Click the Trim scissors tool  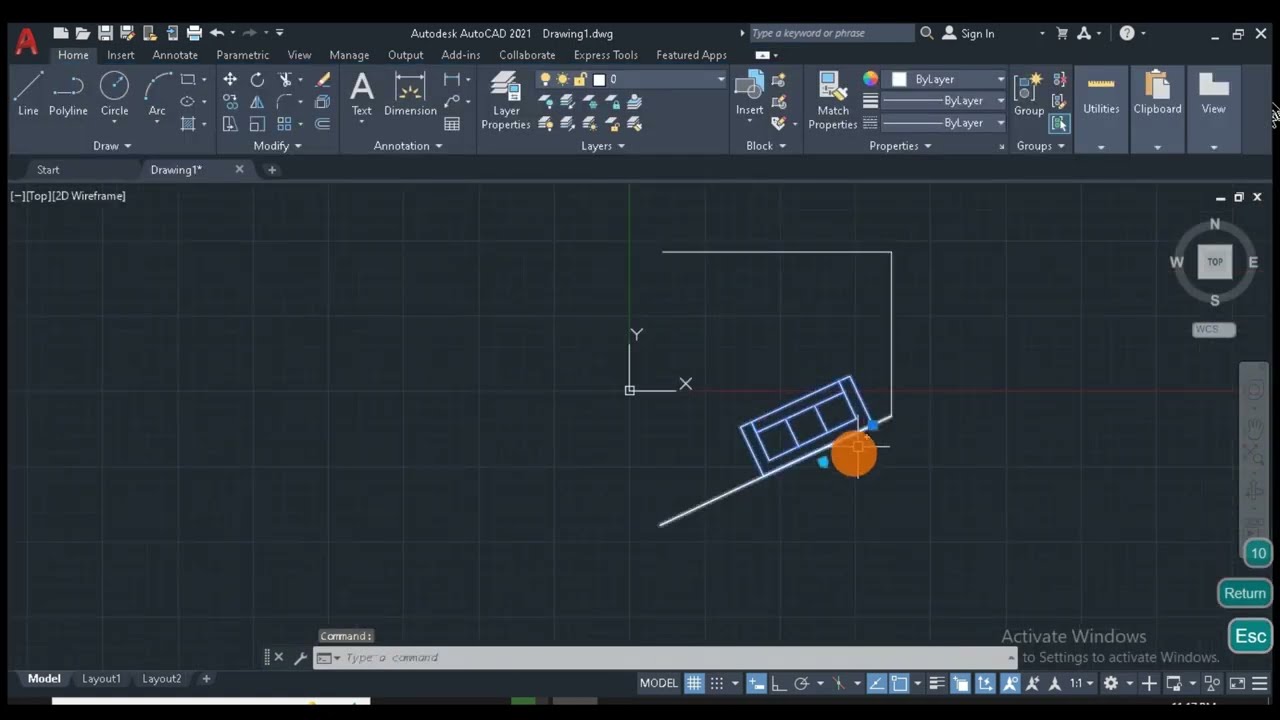285,79
